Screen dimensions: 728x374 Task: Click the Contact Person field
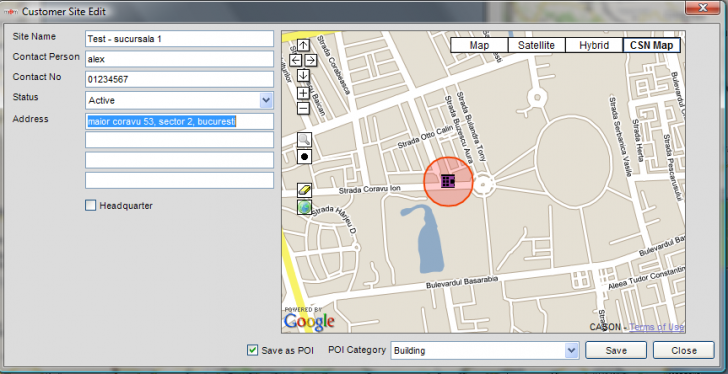179,59
